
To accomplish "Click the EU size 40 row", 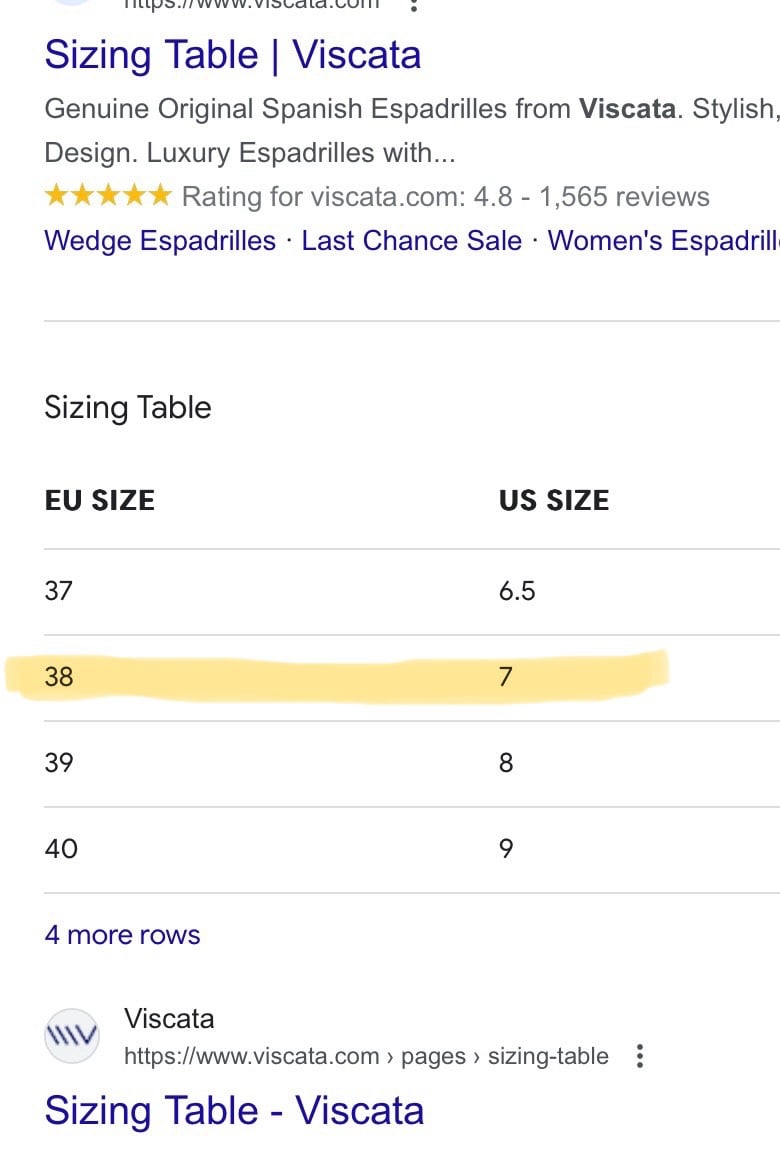I will (412, 849).
